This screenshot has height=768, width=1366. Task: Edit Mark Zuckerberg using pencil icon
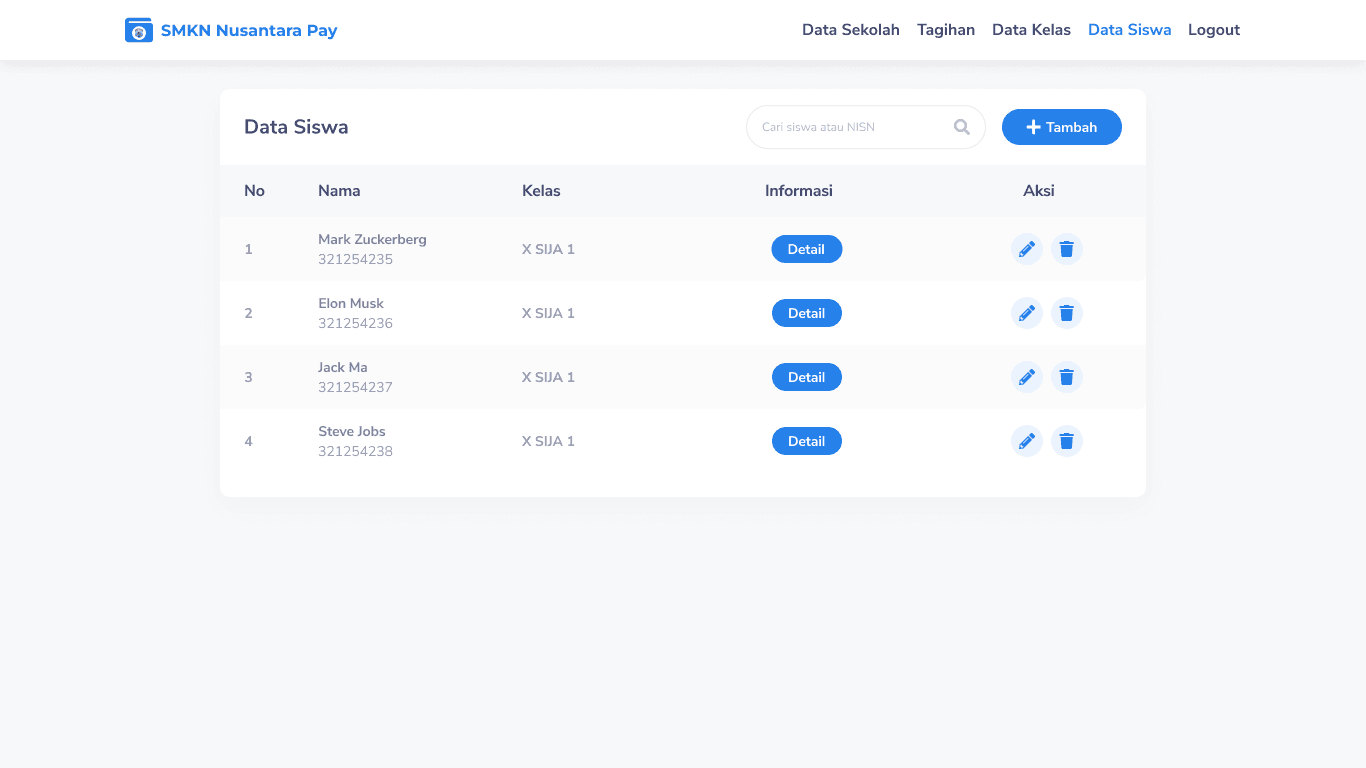click(1027, 249)
